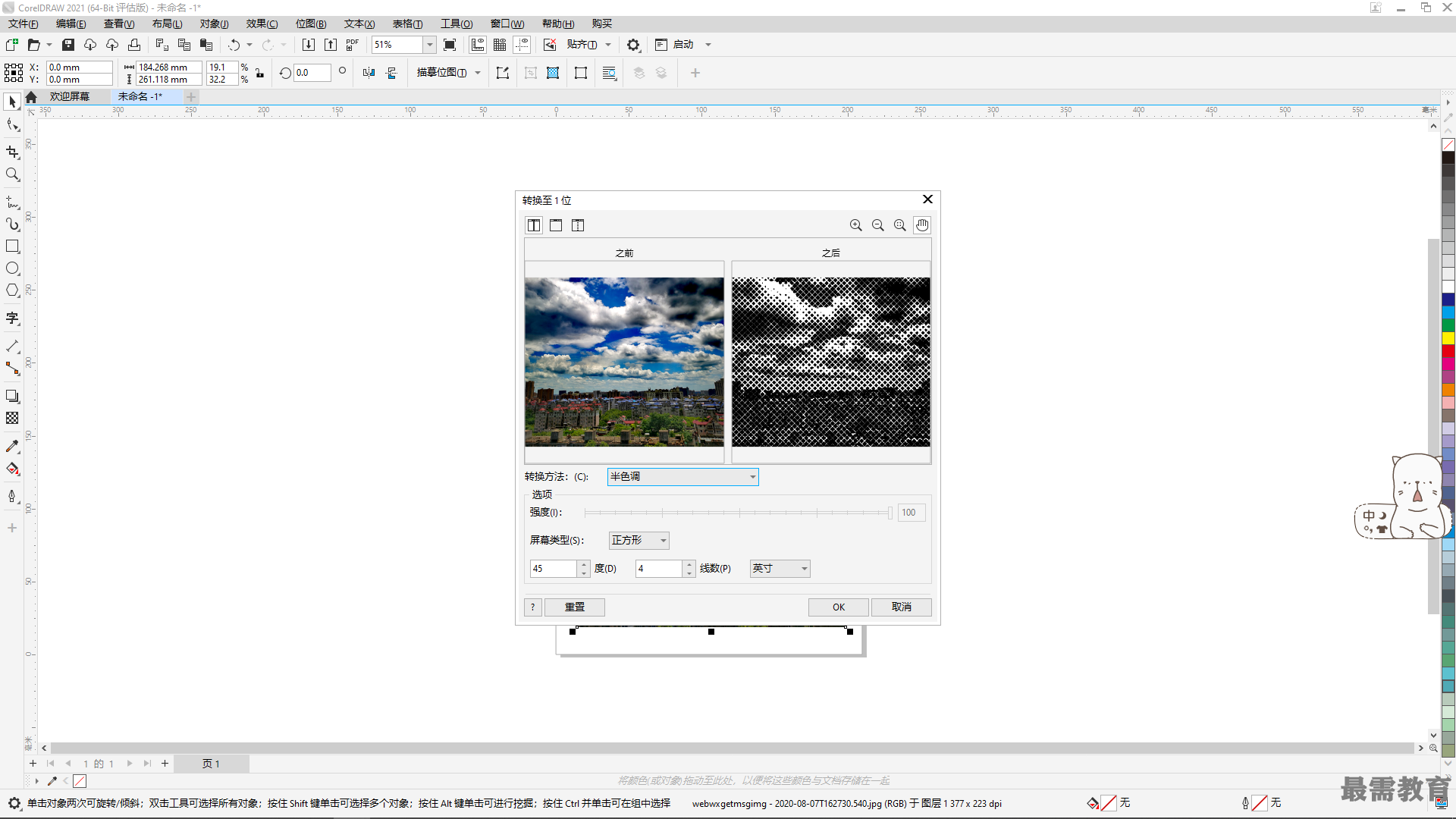The width and height of the screenshot is (1456, 819).
Task: Click the Options gear icon in toolbar
Action: click(x=633, y=45)
